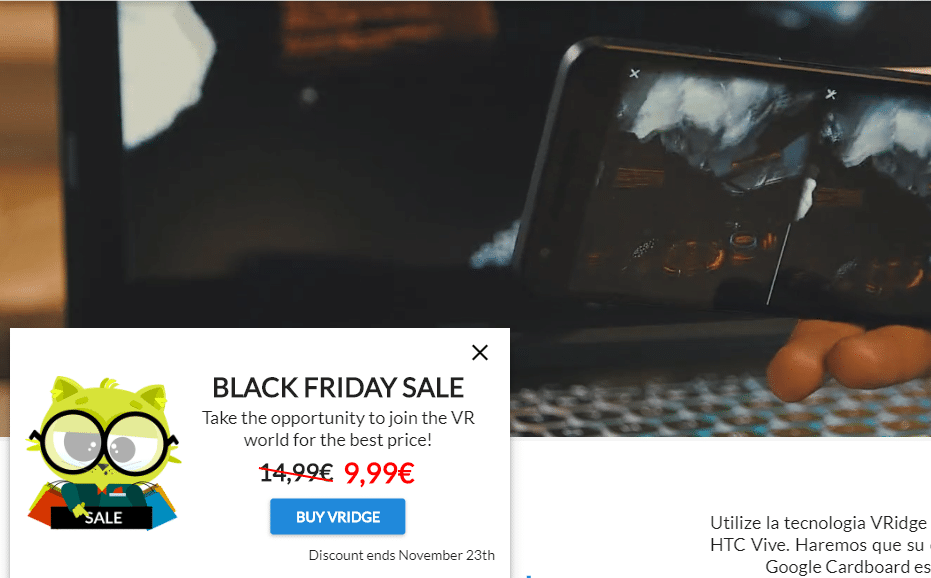The height and width of the screenshot is (578, 931).
Task: Click the mascot's round black glasses
Action: [104, 443]
